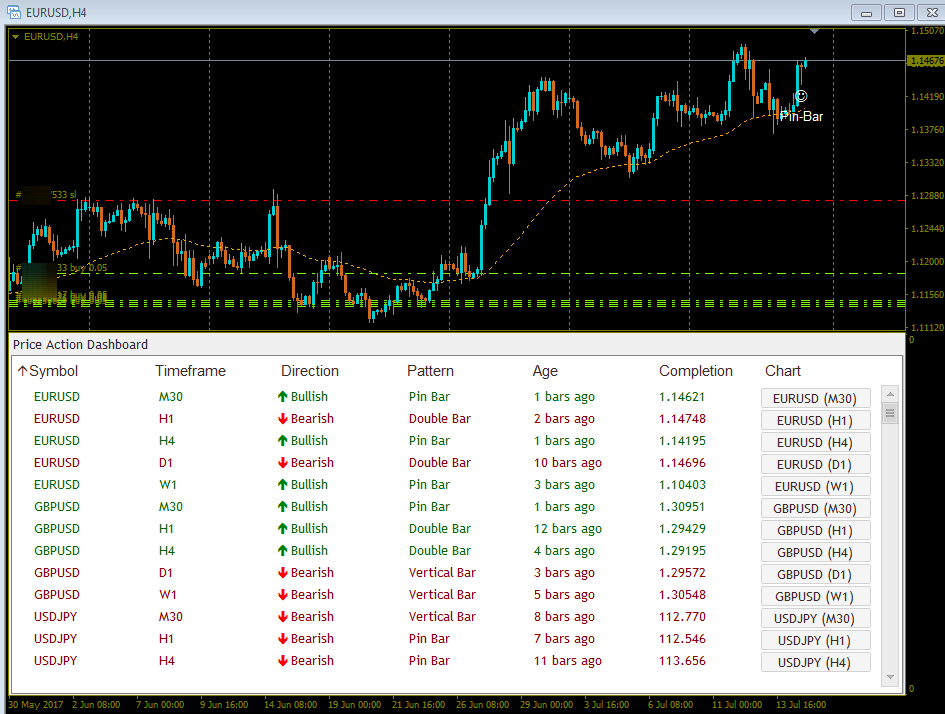Click the smiley face icon above Pin-Bar label
The width and height of the screenshot is (945, 714).
(x=801, y=96)
